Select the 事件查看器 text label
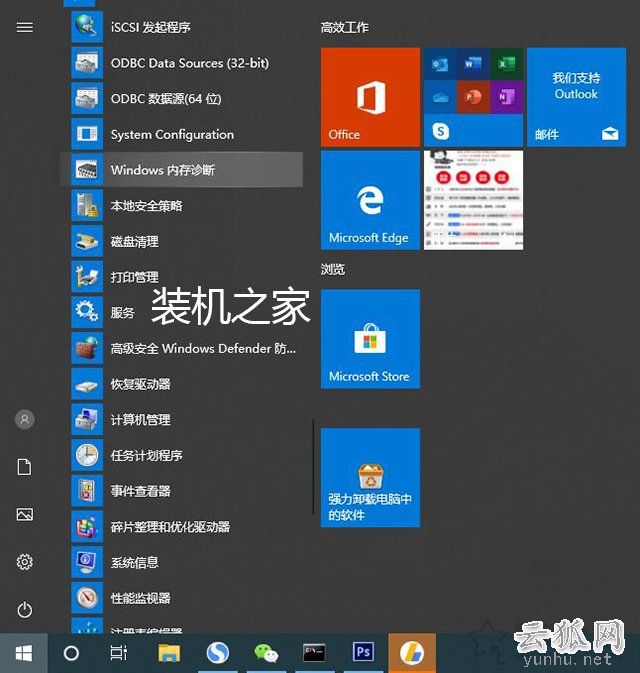This screenshot has width=640, height=673. 140,491
